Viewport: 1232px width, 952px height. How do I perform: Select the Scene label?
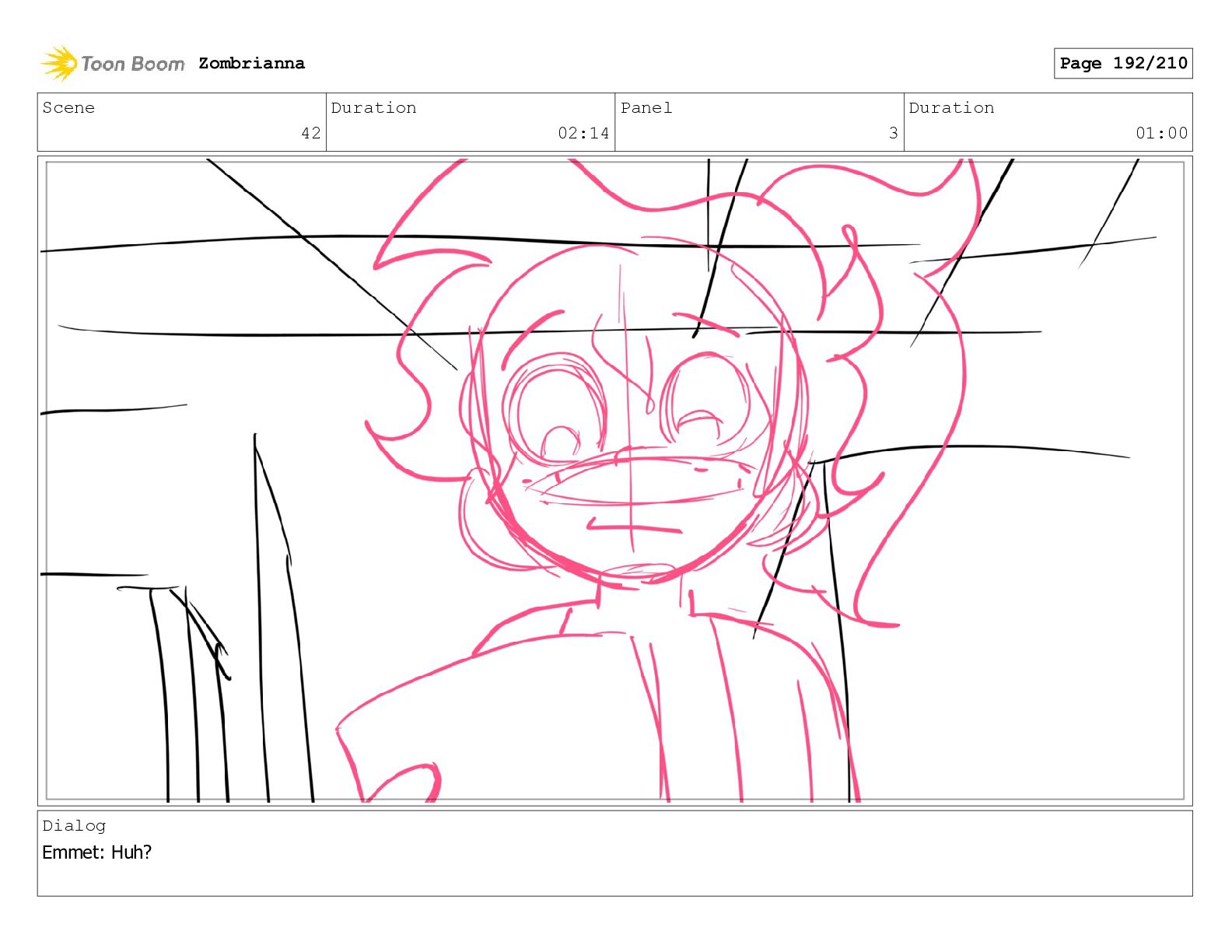(x=68, y=107)
